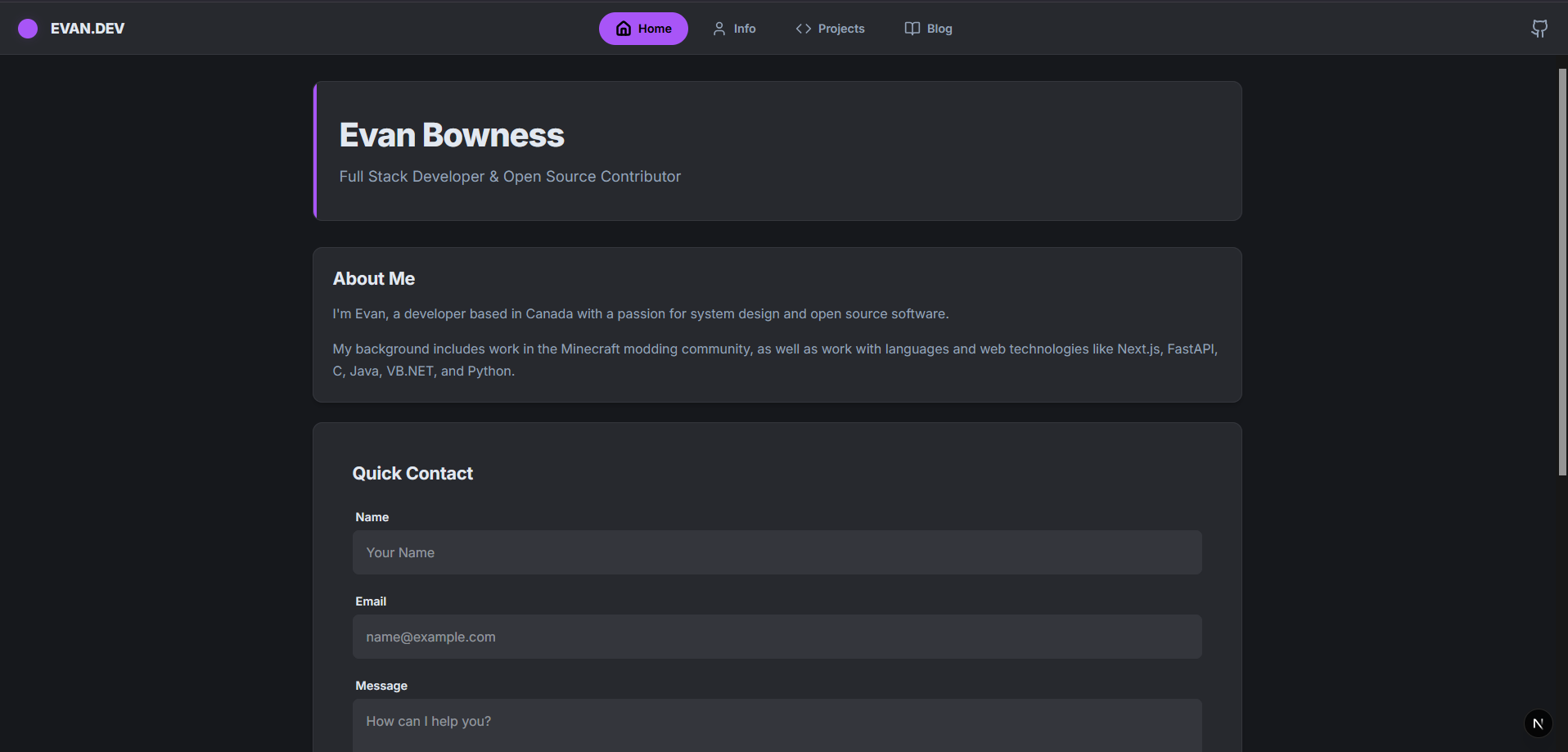Click the code brackets icon beside Projects
Screen dimensions: 1568x752
click(802, 28)
